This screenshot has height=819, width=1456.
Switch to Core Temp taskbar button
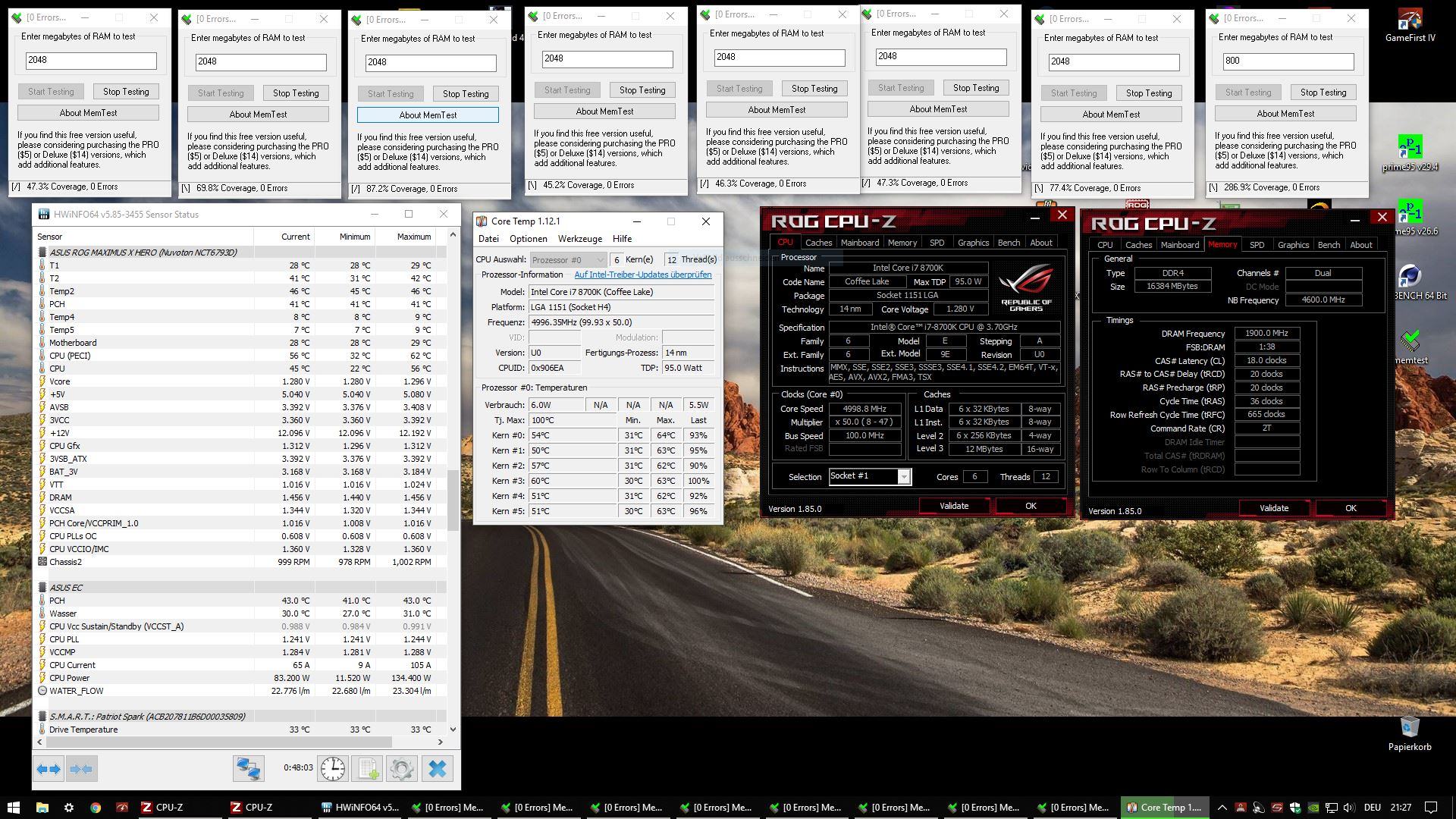coord(1164,808)
